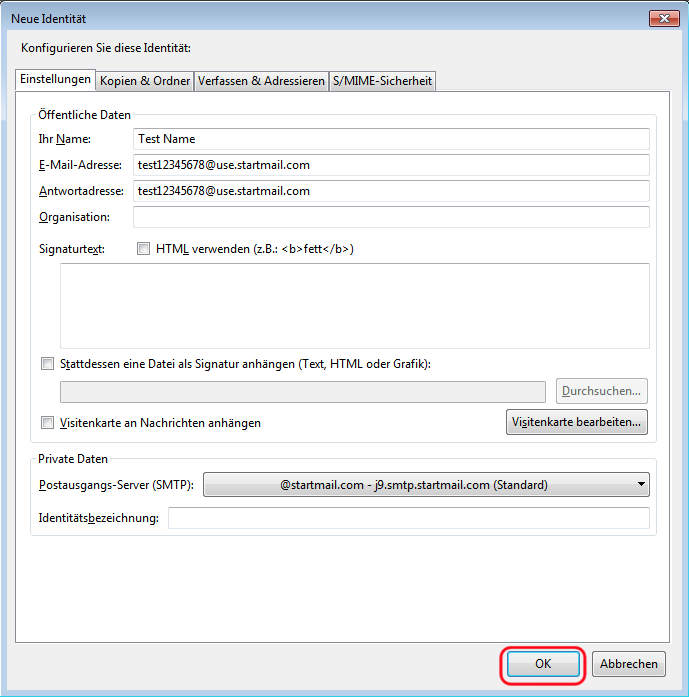The image size is (689, 697).
Task: Check Stattdessen eine Datei als Signatur anhängen
Action: coord(47,364)
